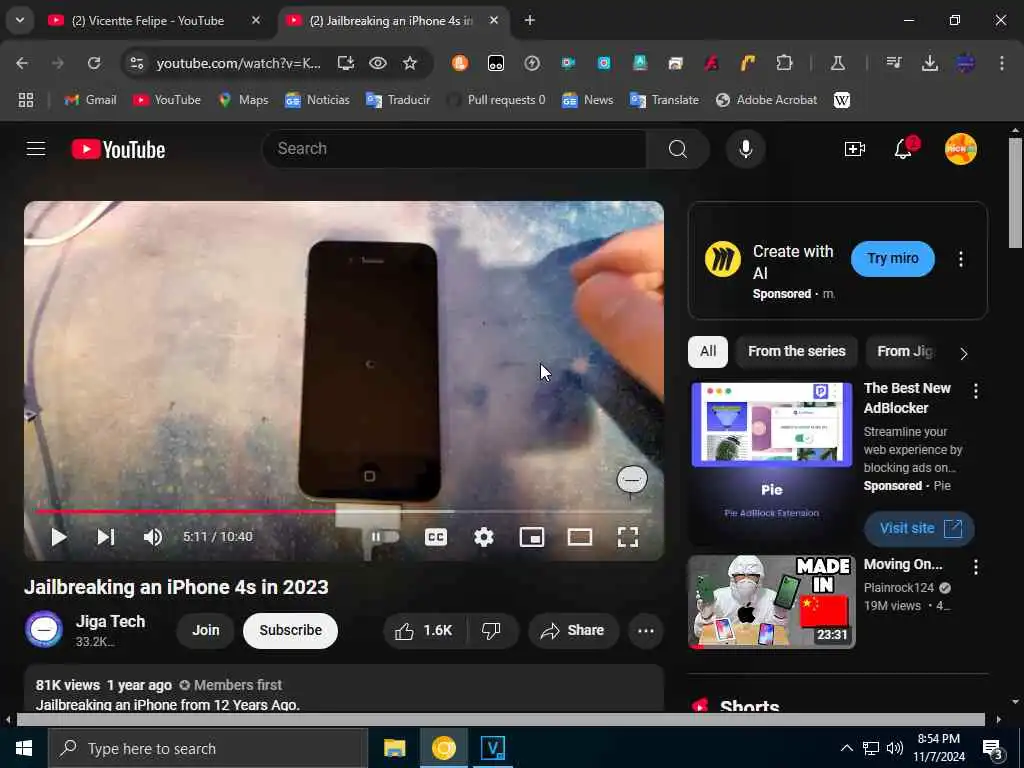Click the YouTube logo to go home
This screenshot has width=1024, height=768.
(118, 150)
